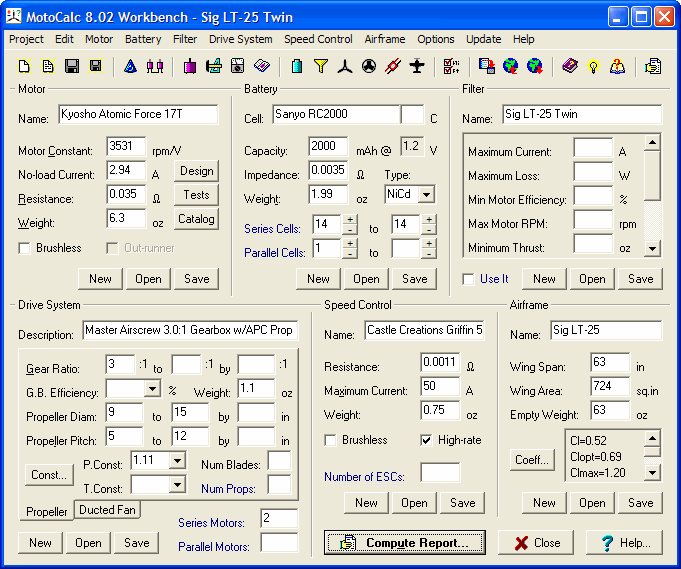The width and height of the screenshot is (681, 569).
Task: Click the coefficient list scroll-up arrow
Action: tap(652, 438)
